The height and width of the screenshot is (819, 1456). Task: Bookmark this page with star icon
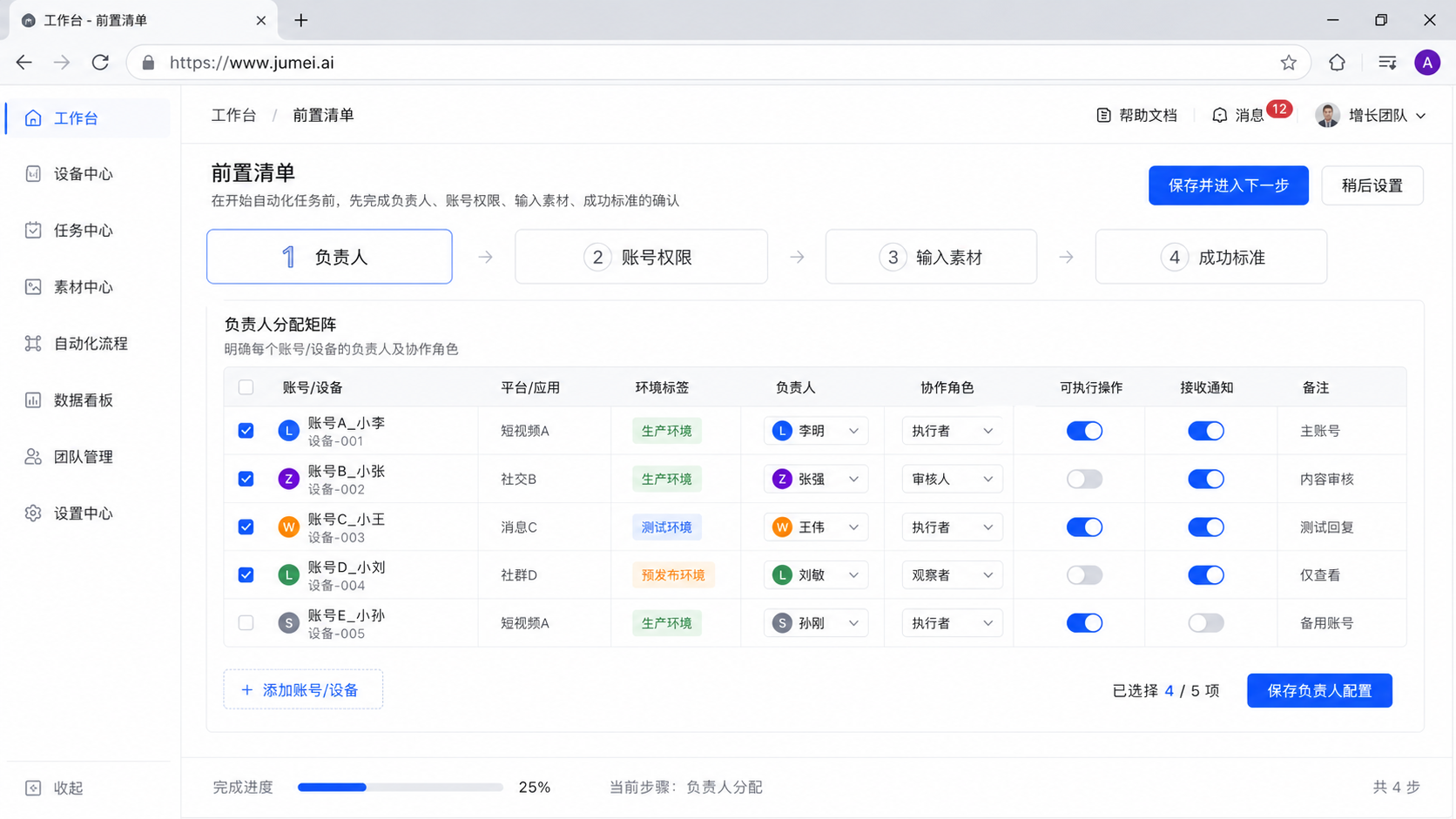point(1289,63)
